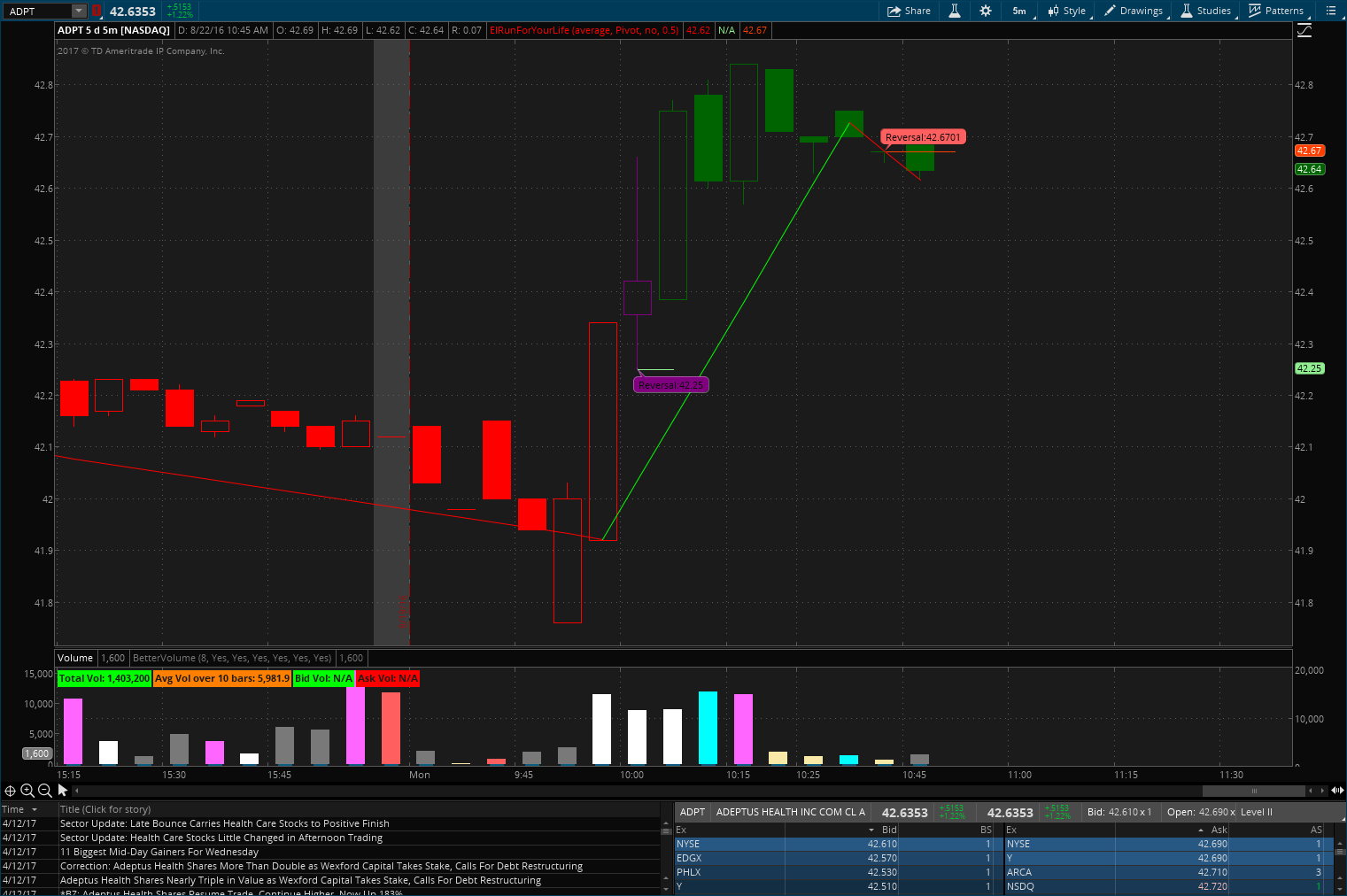
Task: Expand the chart options list icon at top right
Action: pos(1333,11)
